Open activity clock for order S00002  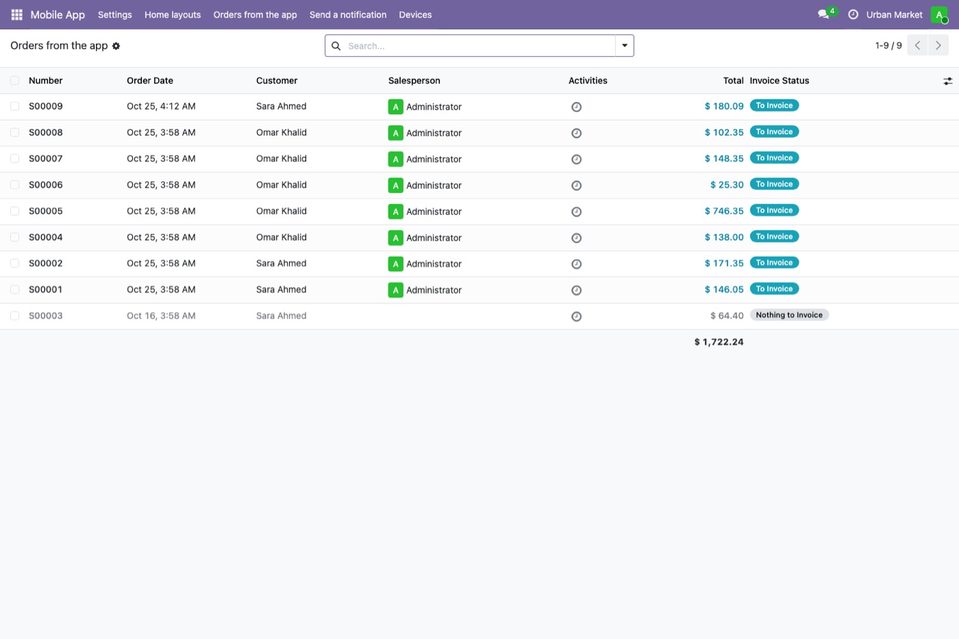576,264
